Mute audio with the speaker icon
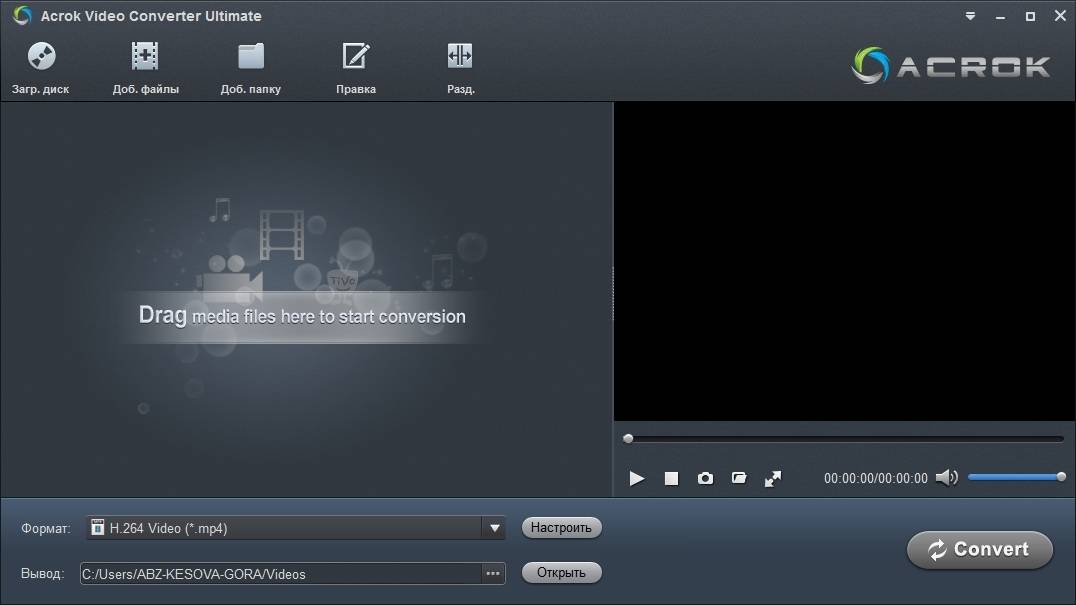Viewport: 1076px width, 605px height. [947, 477]
